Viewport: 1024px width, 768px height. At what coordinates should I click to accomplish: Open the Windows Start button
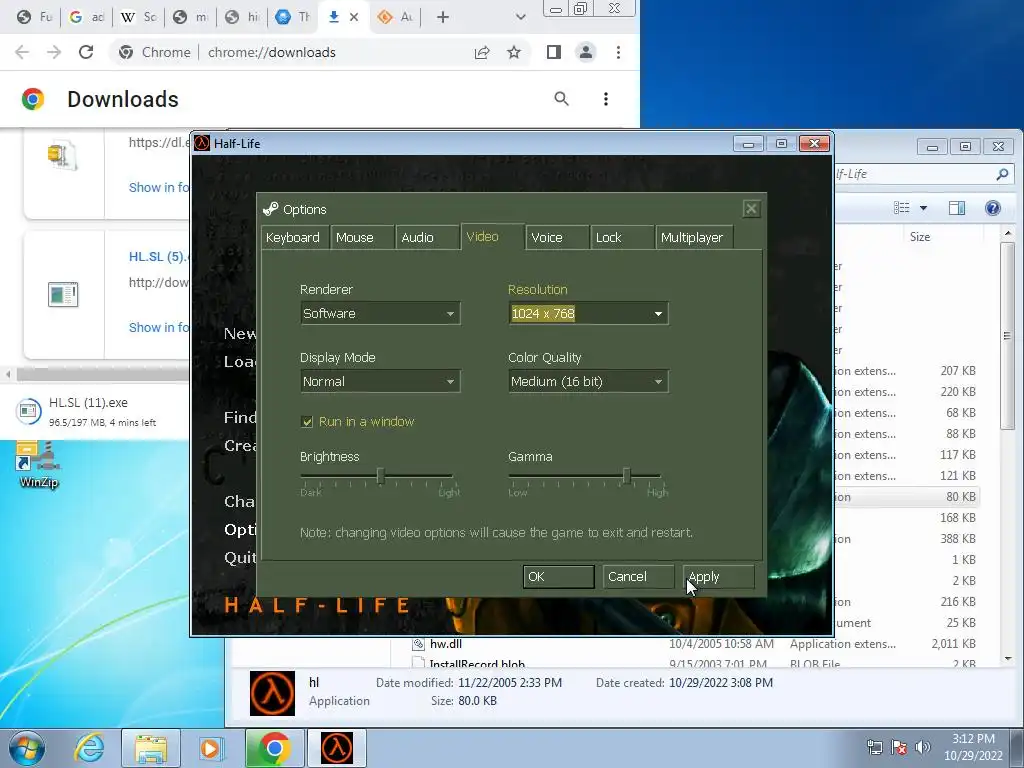pos(27,748)
